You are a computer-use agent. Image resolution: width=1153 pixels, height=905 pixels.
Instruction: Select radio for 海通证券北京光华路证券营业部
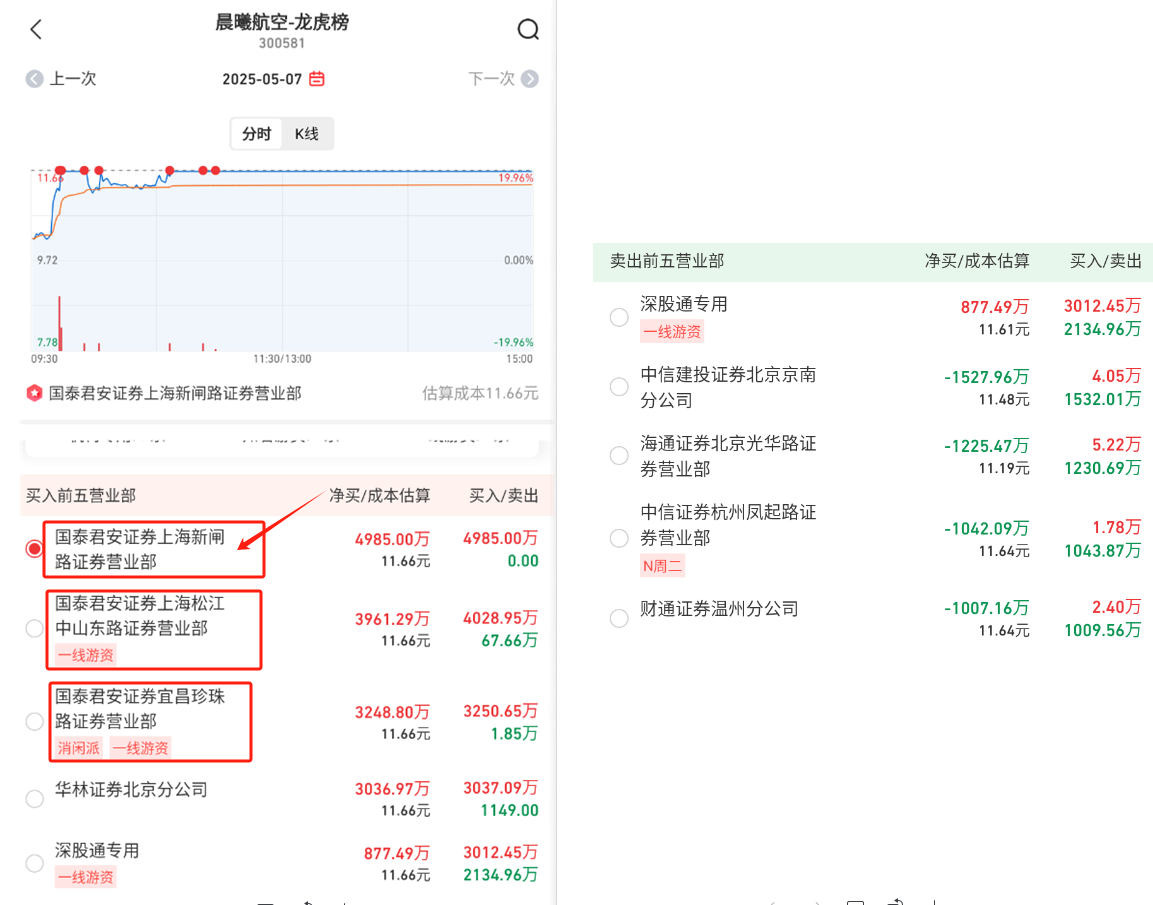619,456
